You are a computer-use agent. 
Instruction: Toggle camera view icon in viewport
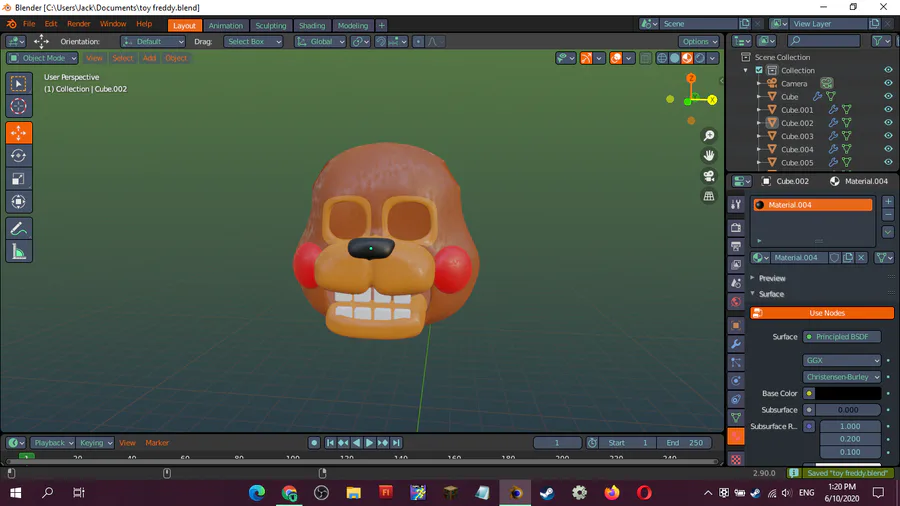(x=709, y=176)
